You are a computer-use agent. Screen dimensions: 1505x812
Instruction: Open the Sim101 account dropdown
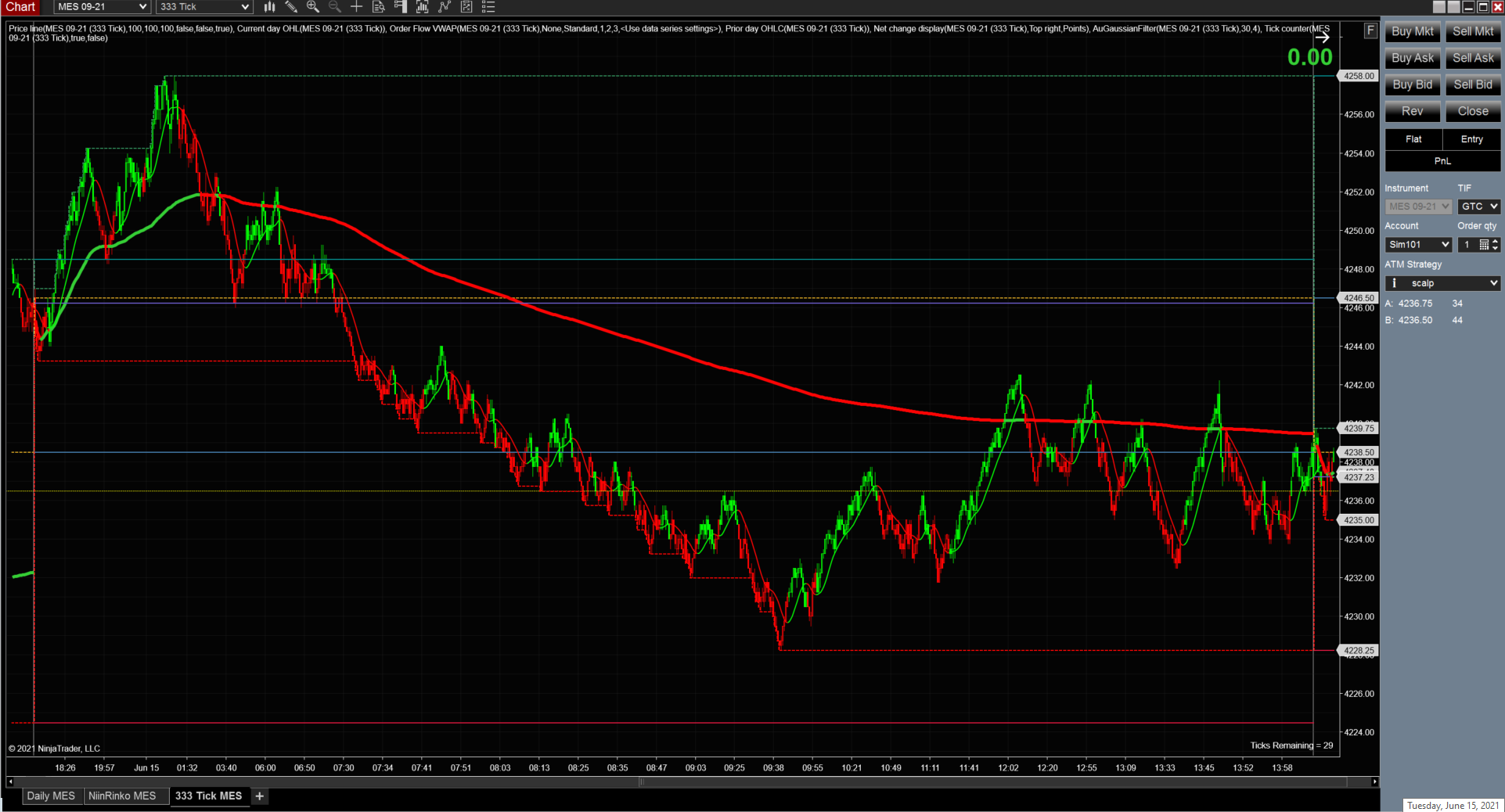1418,245
